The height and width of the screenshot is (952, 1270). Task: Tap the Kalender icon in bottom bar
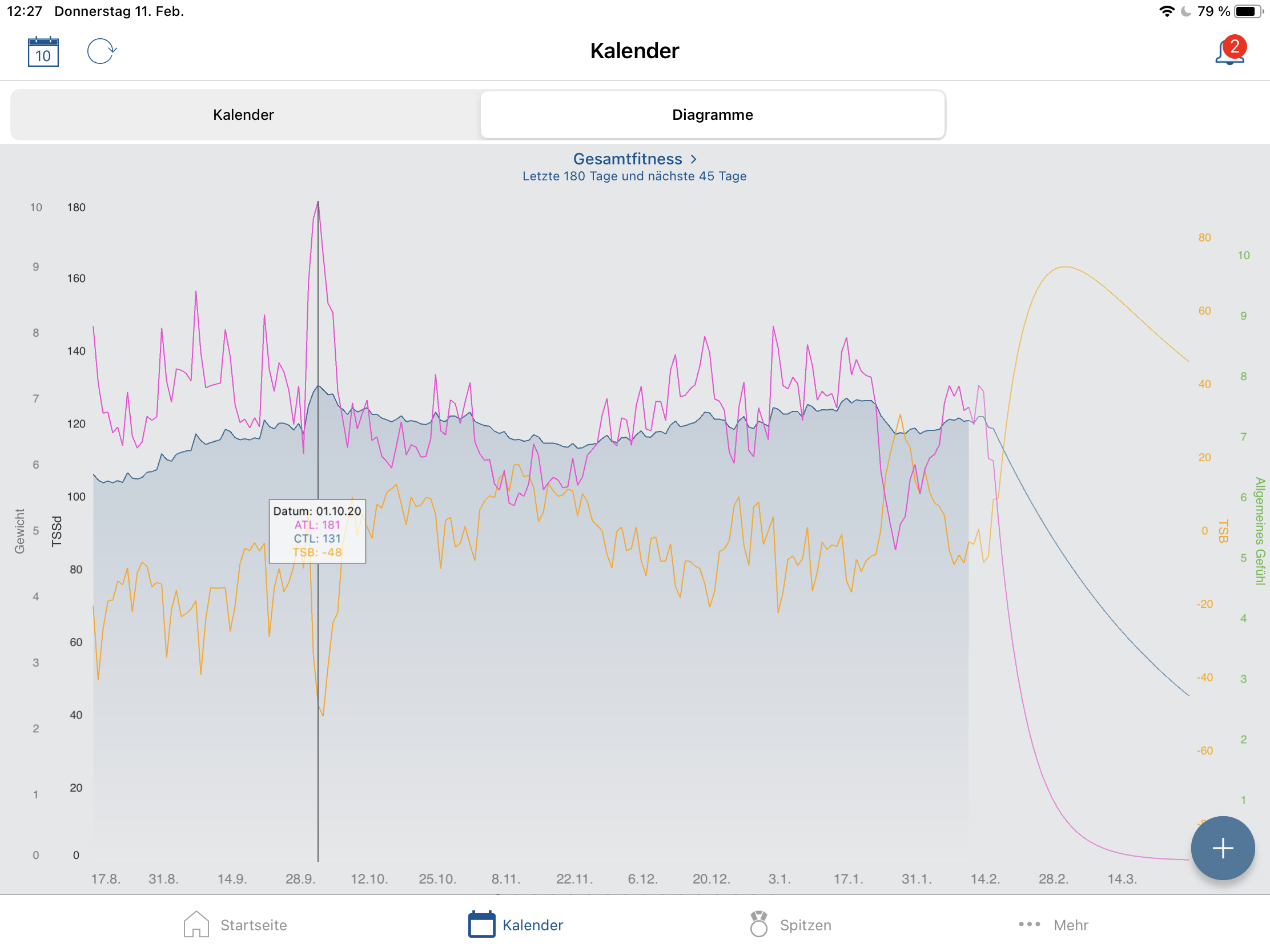[481, 925]
